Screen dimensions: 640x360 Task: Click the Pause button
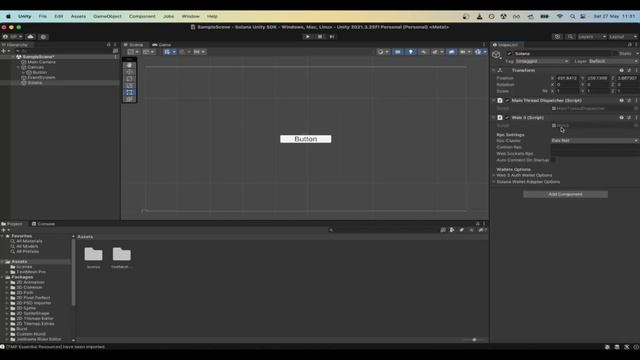pos(320,37)
